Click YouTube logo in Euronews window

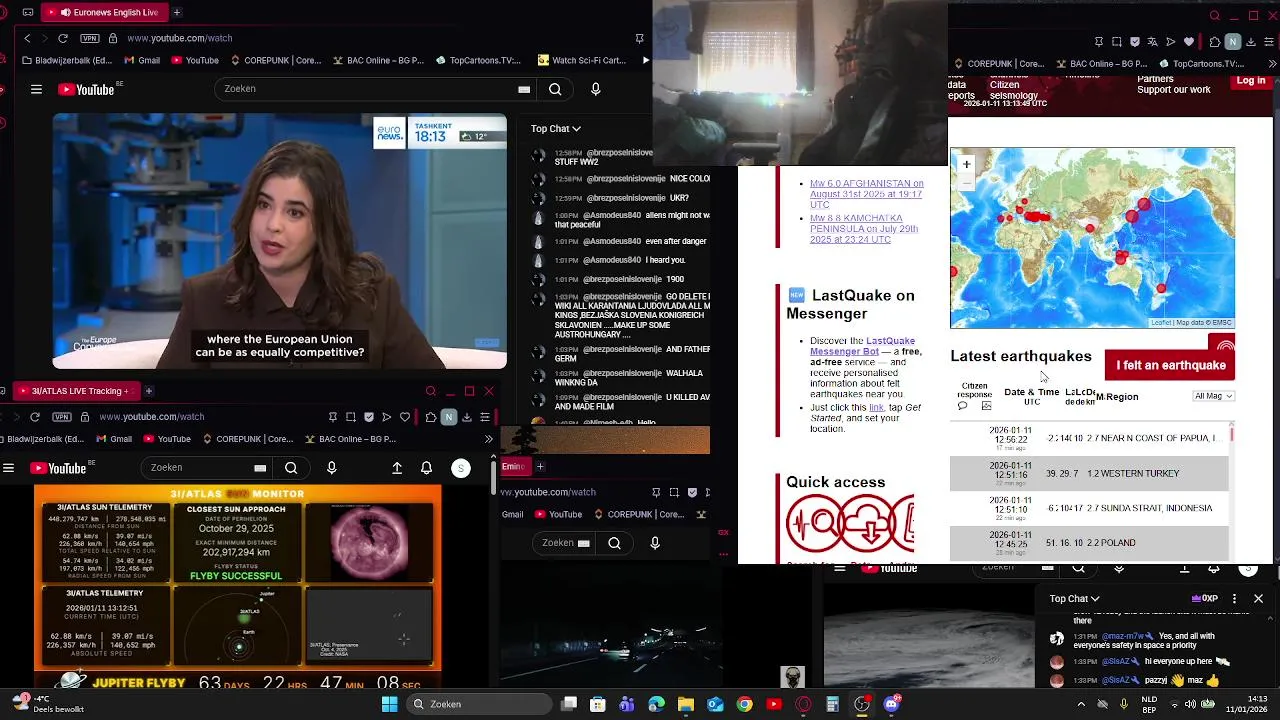(x=86, y=89)
